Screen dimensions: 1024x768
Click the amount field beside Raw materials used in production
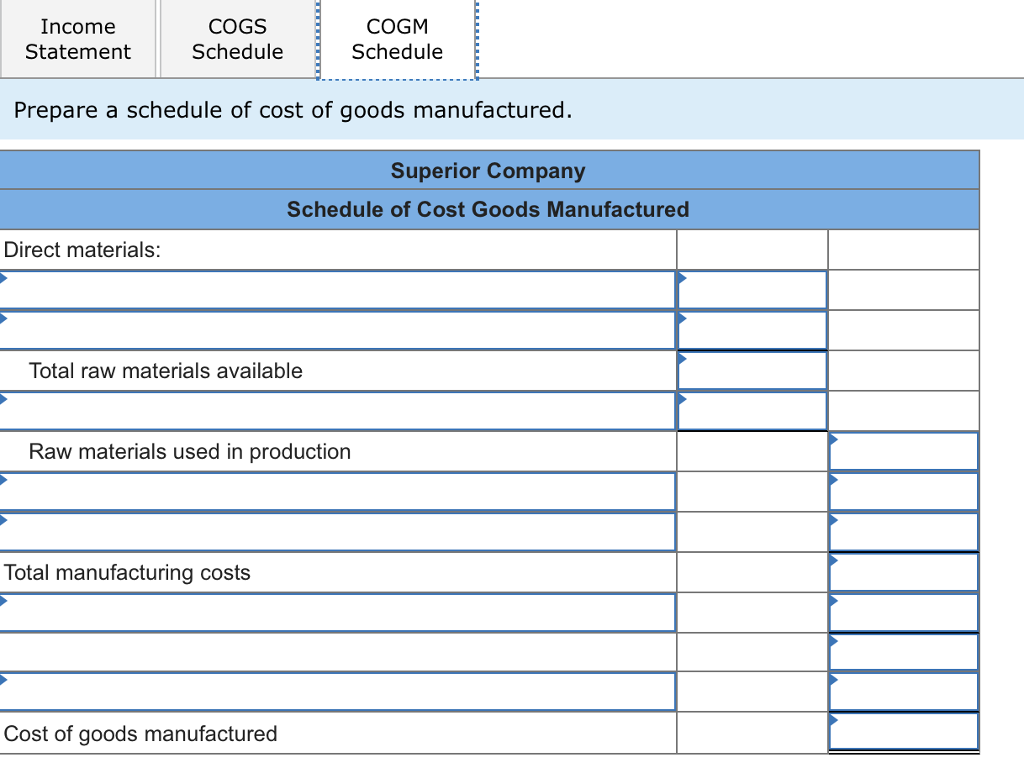(x=903, y=451)
